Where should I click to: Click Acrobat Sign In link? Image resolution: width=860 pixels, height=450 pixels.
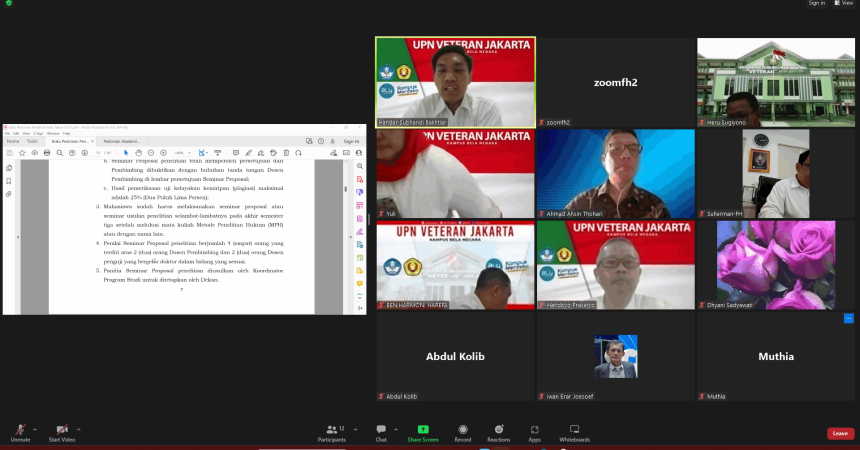coord(351,142)
